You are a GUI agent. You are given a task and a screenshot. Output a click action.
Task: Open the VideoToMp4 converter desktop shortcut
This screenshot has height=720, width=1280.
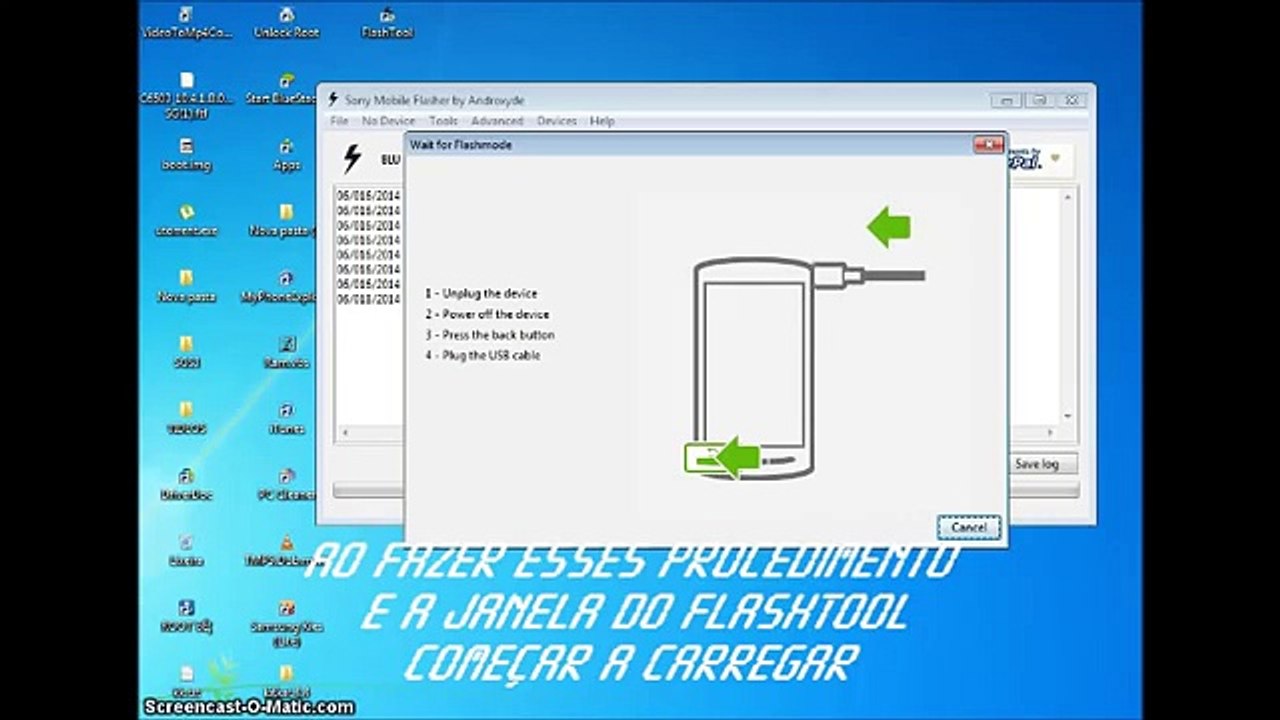click(x=187, y=22)
